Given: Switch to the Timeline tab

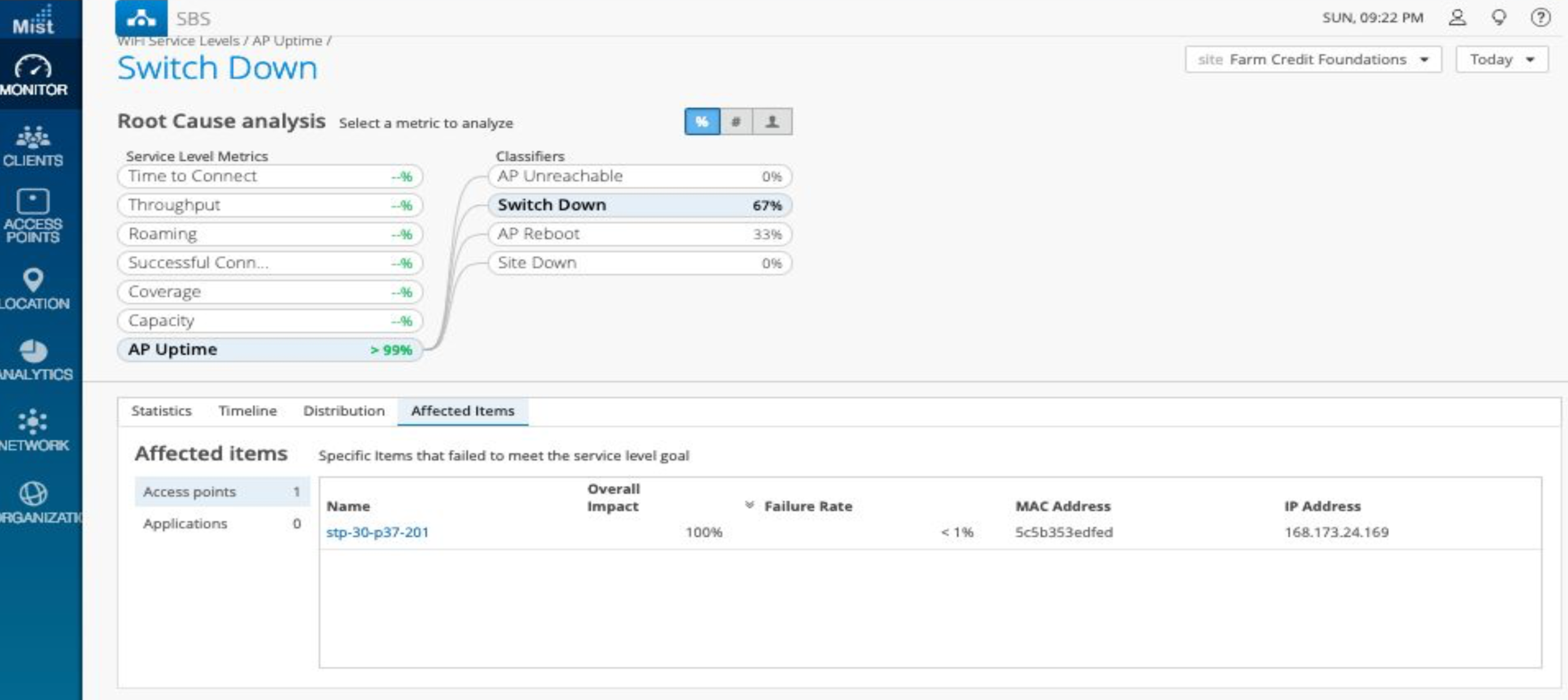Looking at the screenshot, I should (247, 411).
